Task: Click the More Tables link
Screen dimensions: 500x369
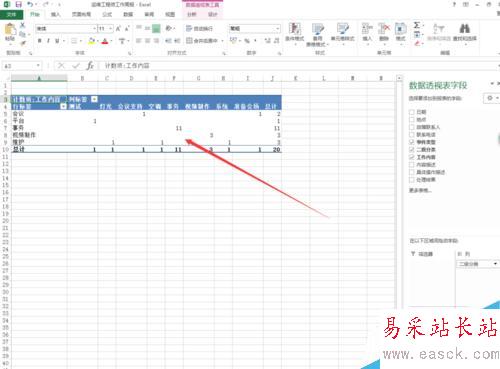Action: tap(420, 190)
